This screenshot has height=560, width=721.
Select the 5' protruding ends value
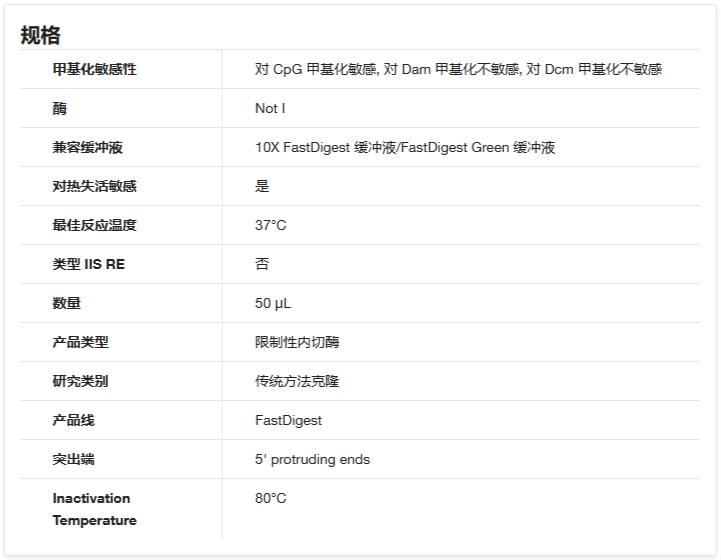(312, 459)
